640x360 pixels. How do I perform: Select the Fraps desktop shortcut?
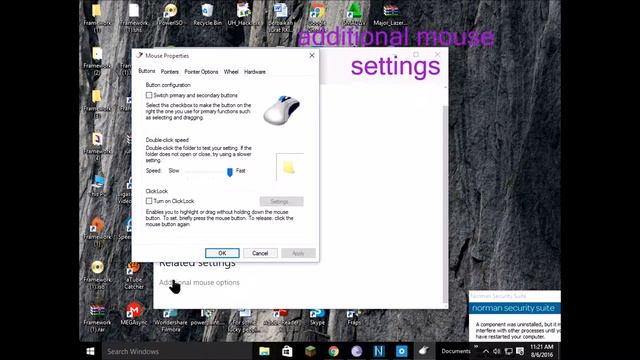(353, 317)
